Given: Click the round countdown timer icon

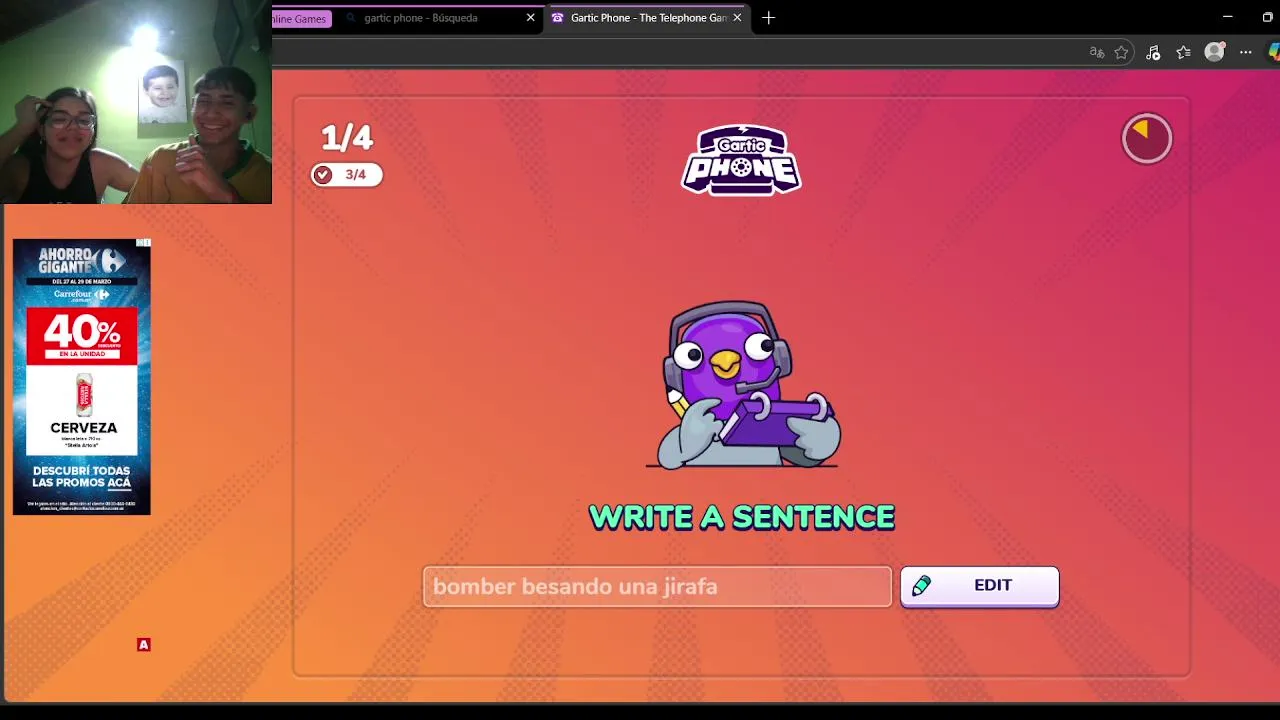Looking at the screenshot, I should coord(1146,138).
